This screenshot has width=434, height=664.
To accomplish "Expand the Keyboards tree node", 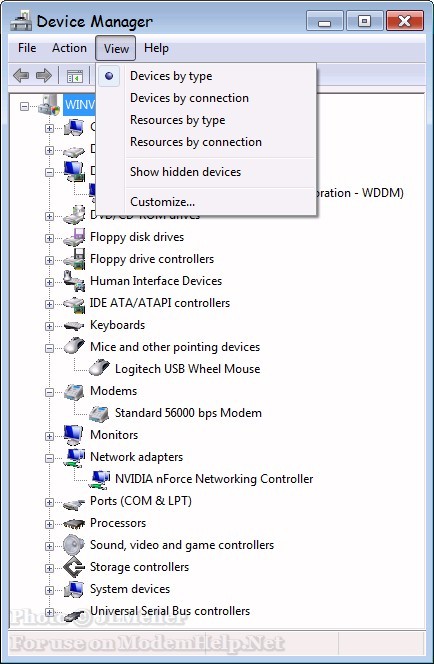I will 50,326.
